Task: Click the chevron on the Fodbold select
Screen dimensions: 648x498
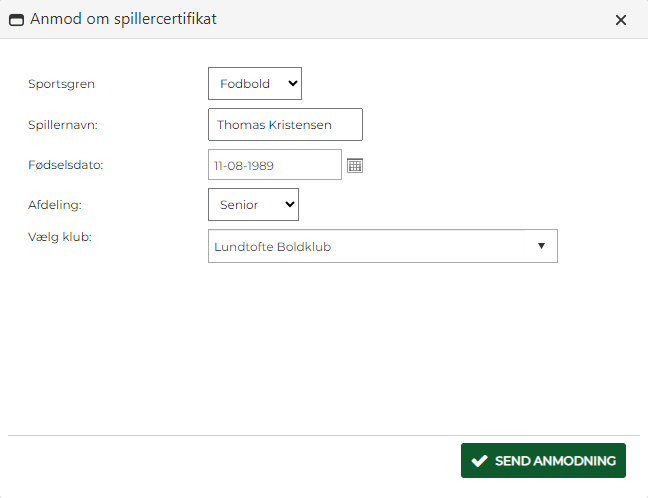Action: point(292,84)
